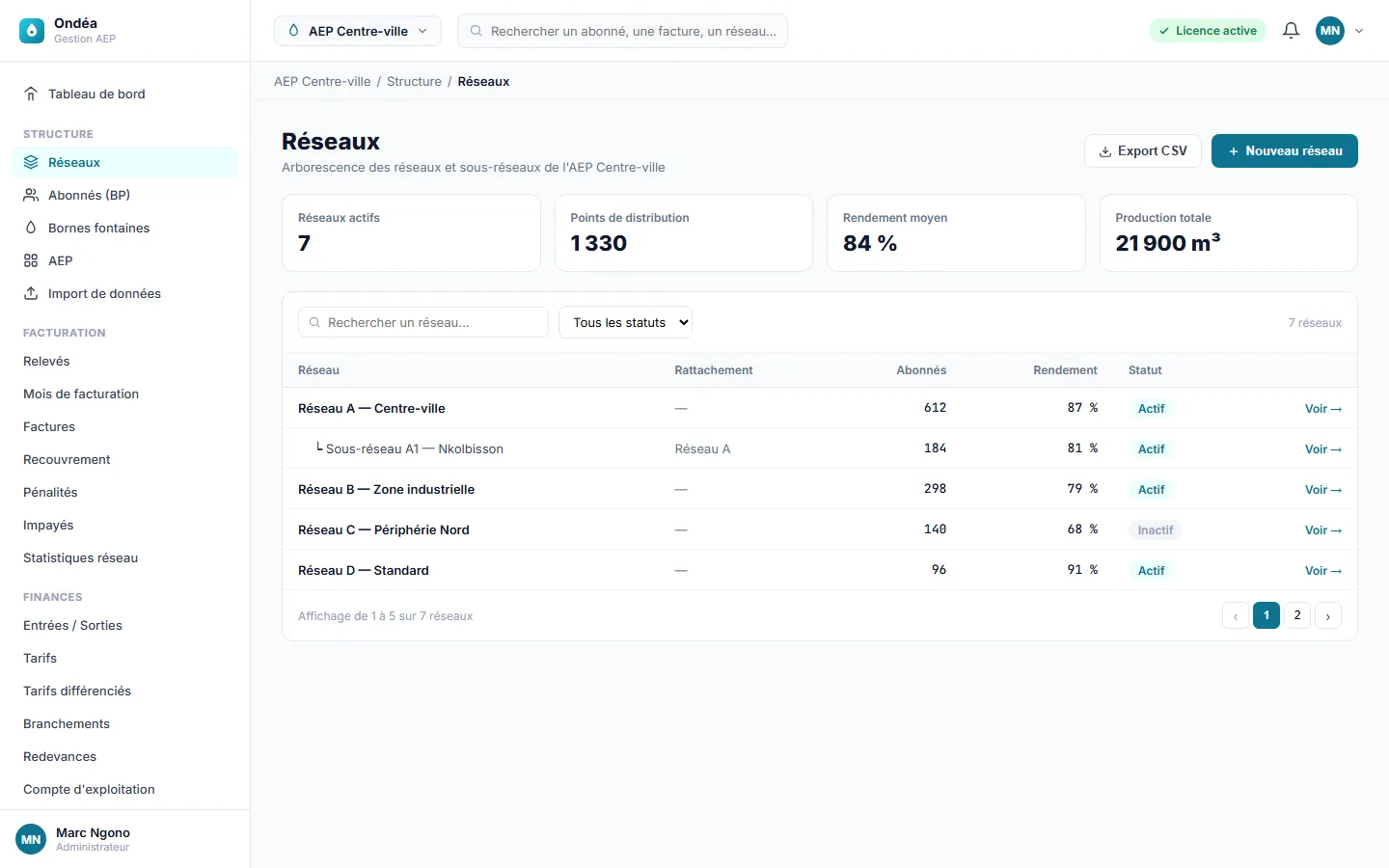This screenshot has width=1389, height=868.
Task: Click Voir for Réseau C — Périphérie Nord
Action: (x=1323, y=530)
